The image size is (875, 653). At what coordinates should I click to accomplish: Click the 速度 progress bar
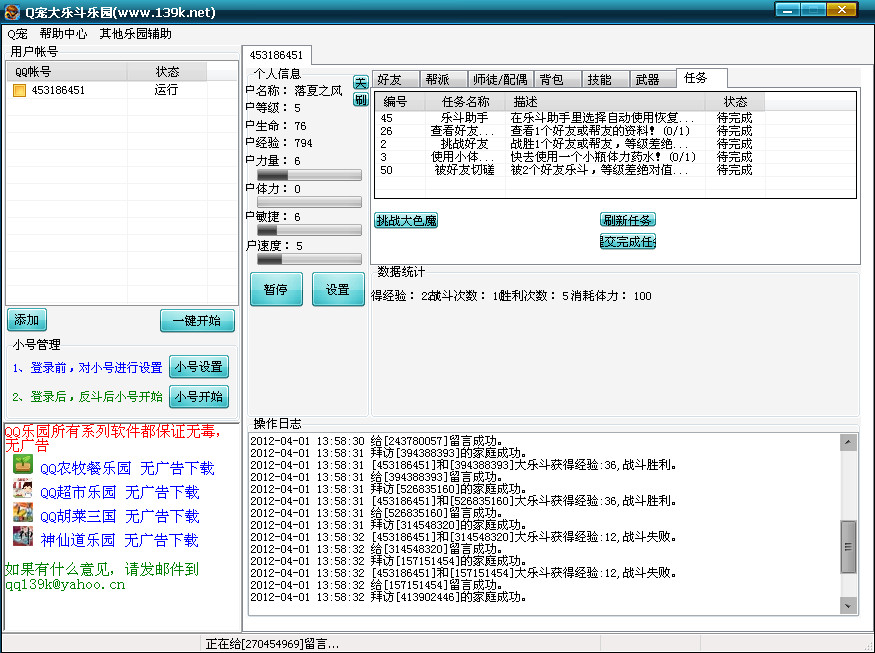pos(309,259)
